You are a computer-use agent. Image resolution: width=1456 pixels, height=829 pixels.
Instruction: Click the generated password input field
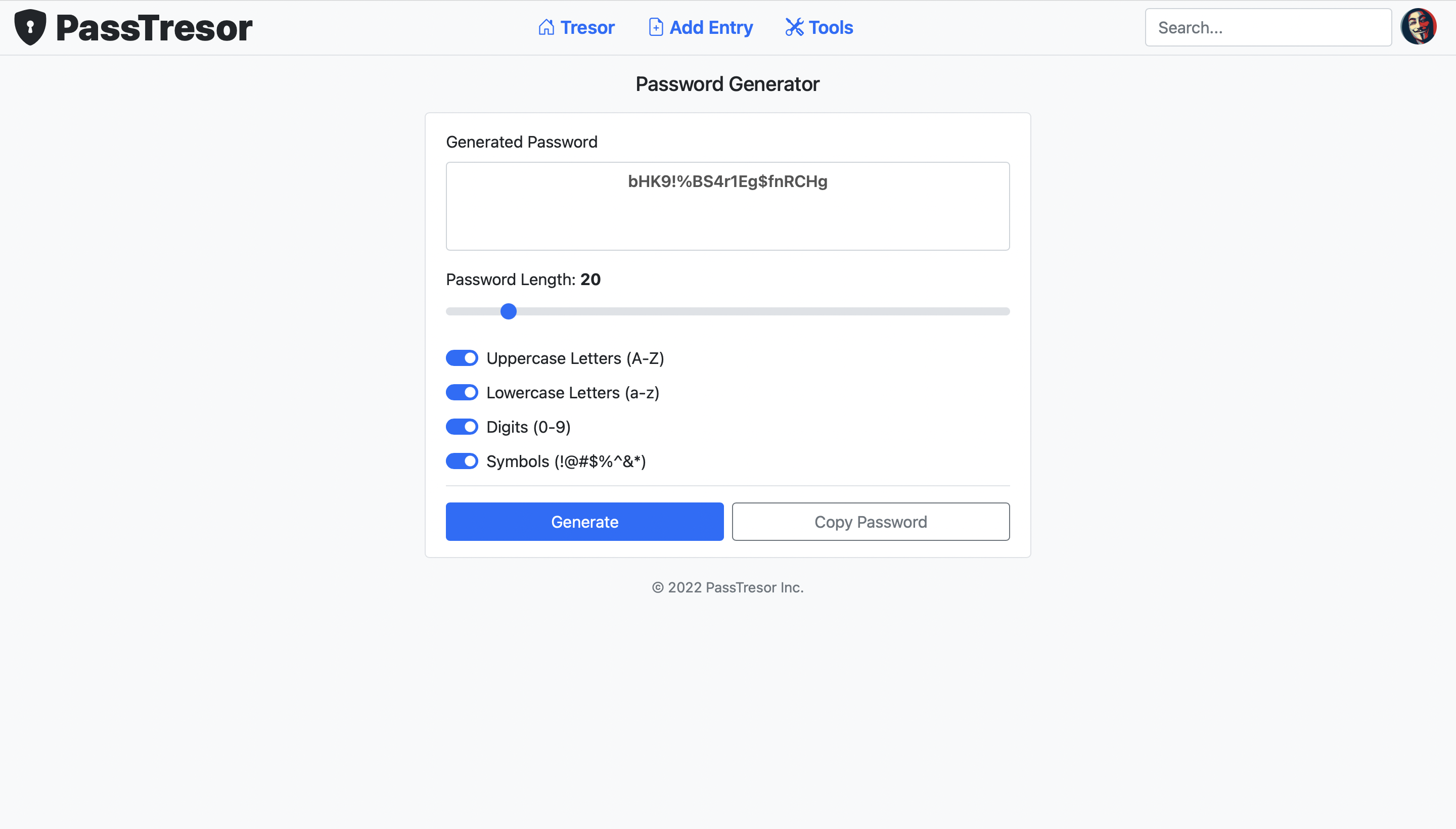(728, 206)
